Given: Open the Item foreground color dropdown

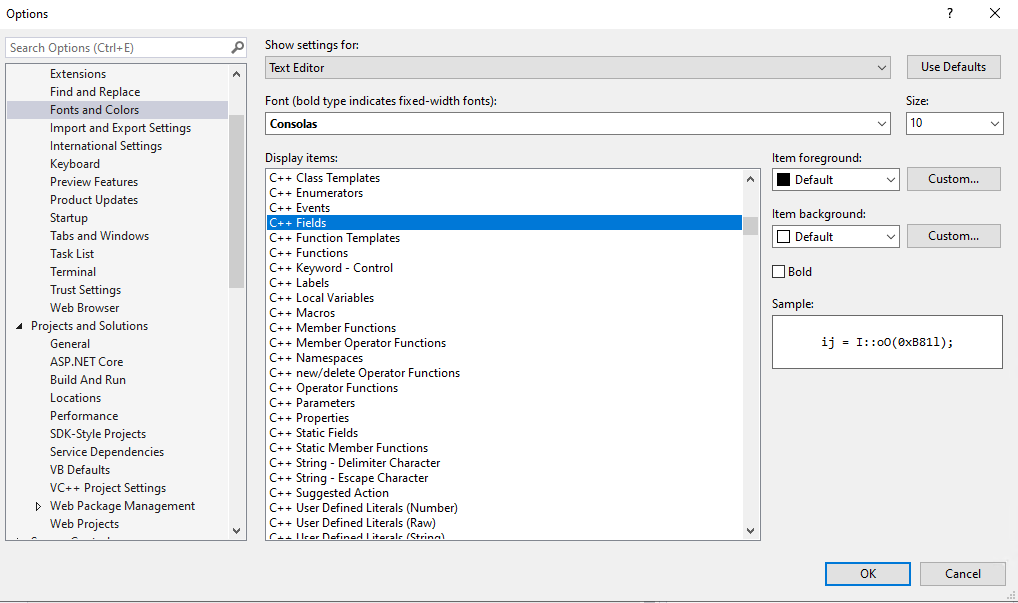Looking at the screenshot, I should tap(835, 179).
